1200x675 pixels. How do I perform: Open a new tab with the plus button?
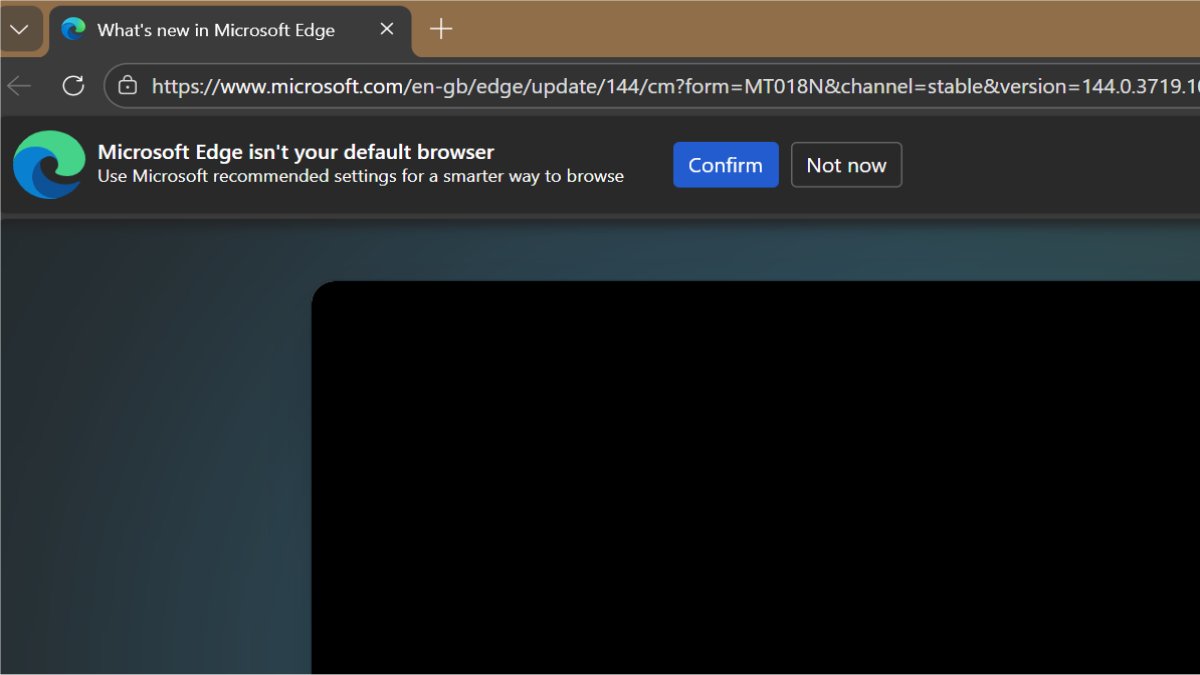(x=441, y=29)
